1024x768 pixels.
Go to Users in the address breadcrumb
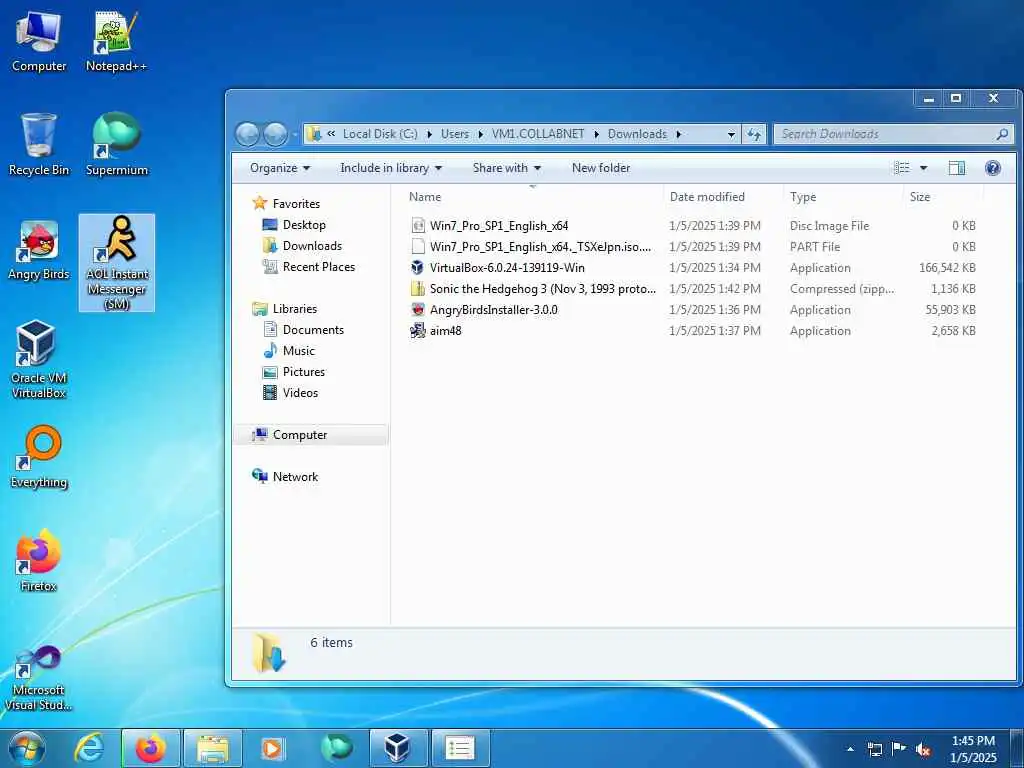click(x=455, y=134)
